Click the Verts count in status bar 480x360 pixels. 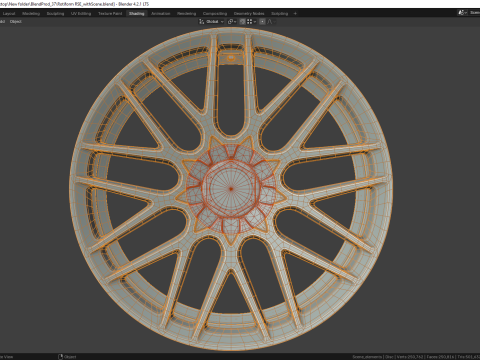pos(411,357)
